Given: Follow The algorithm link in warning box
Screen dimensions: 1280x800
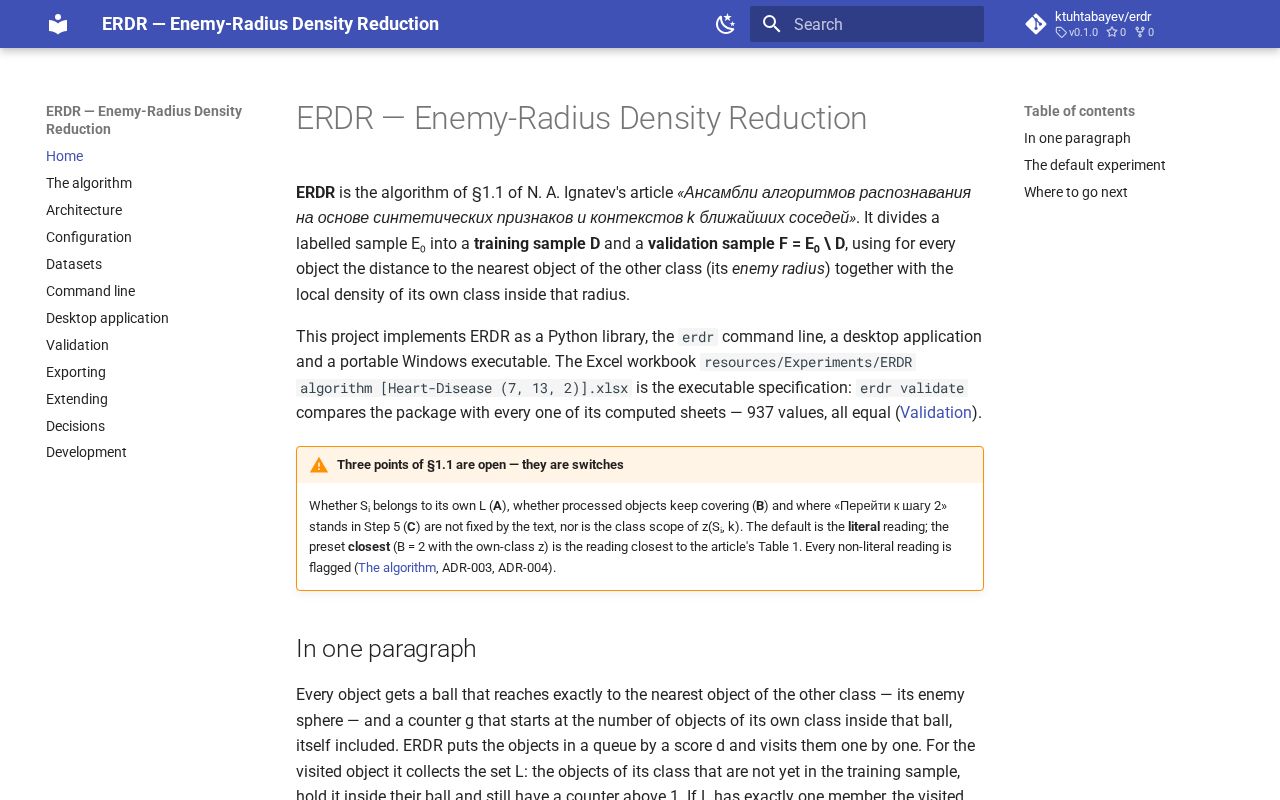Looking at the screenshot, I should 397,567.
